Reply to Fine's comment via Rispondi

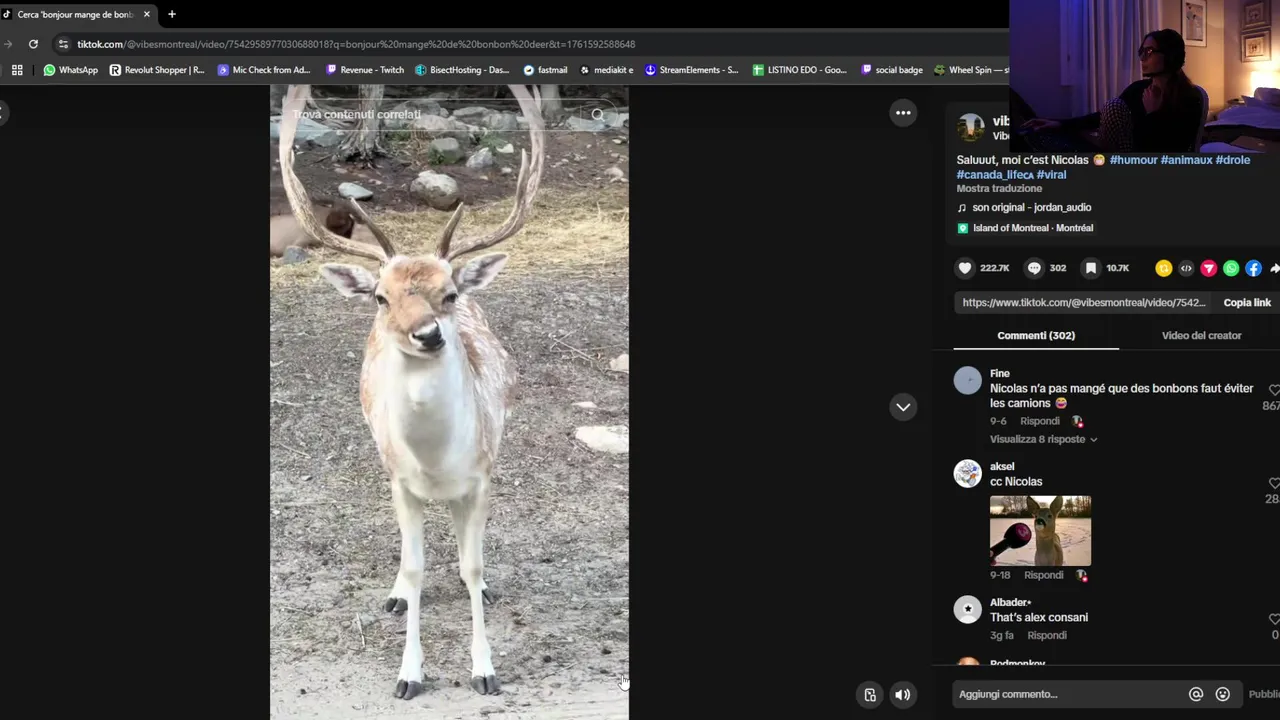tap(1040, 421)
